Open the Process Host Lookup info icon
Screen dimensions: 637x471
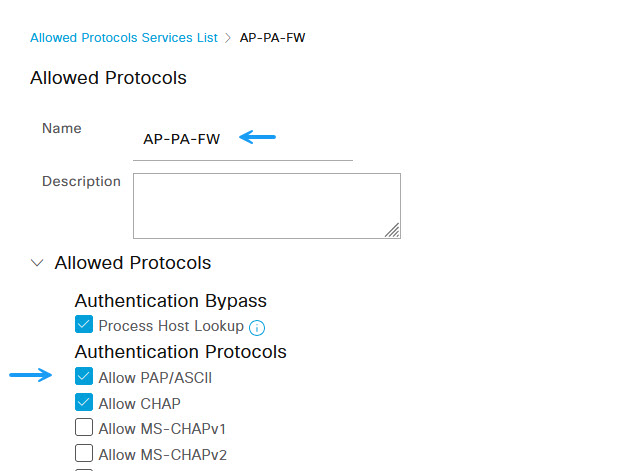tap(257, 328)
